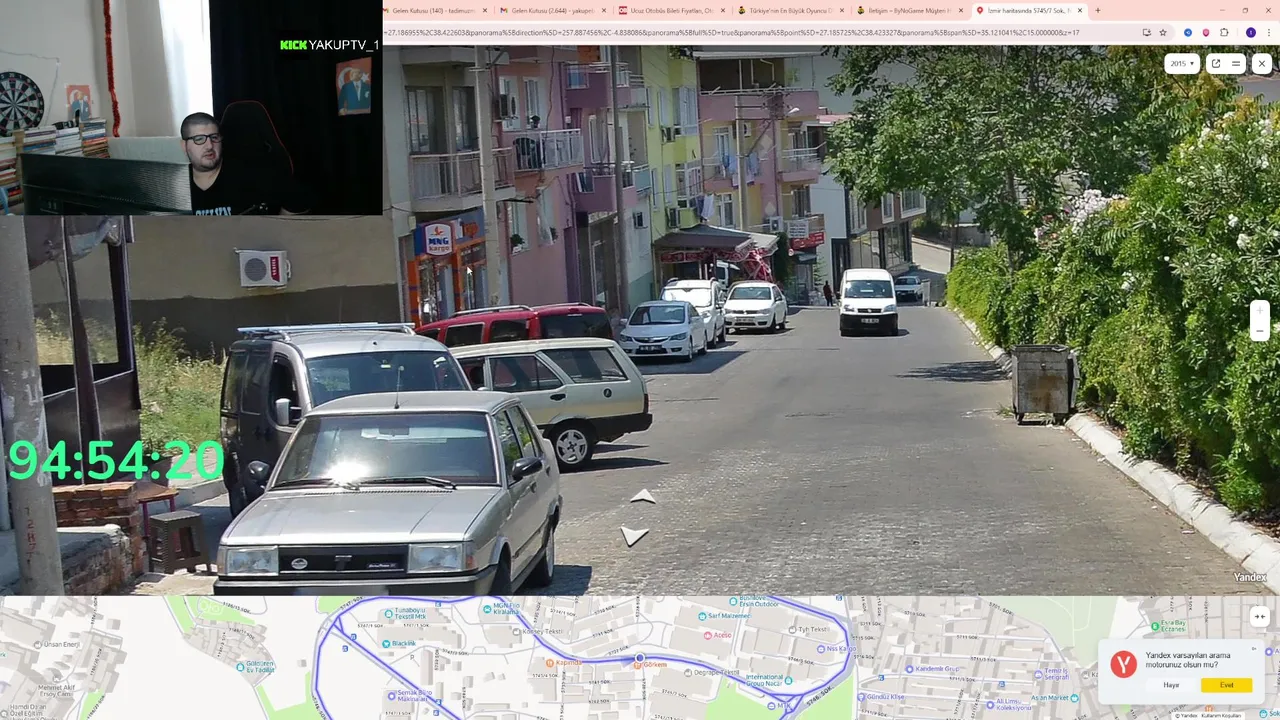Dismiss the Yandex default search popup
The image size is (1280, 720).
click(1254, 648)
